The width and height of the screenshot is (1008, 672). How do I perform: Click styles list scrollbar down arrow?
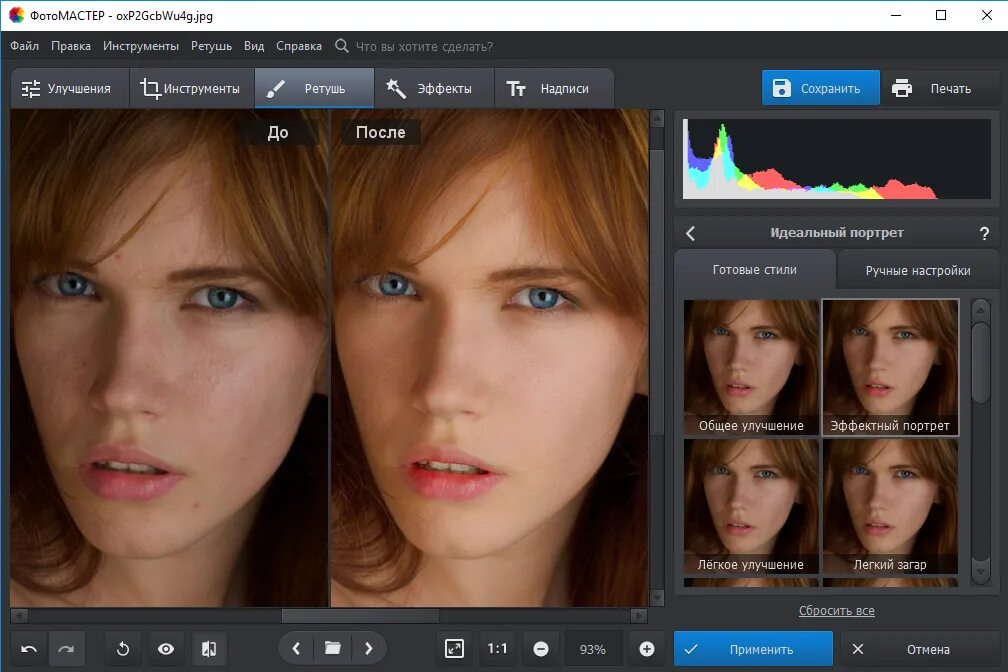pos(980,571)
